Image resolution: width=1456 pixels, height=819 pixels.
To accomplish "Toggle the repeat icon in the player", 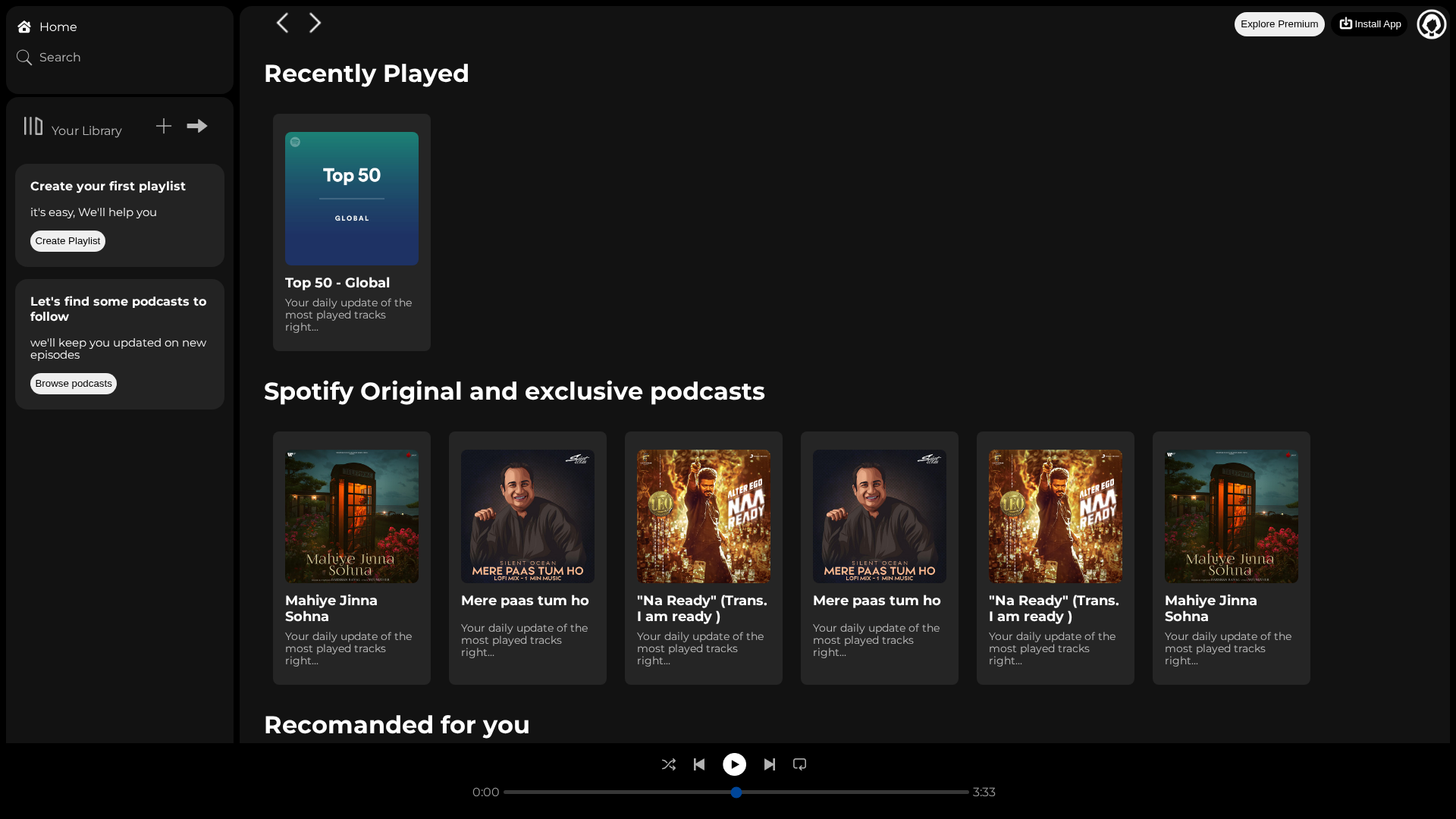I will (800, 764).
